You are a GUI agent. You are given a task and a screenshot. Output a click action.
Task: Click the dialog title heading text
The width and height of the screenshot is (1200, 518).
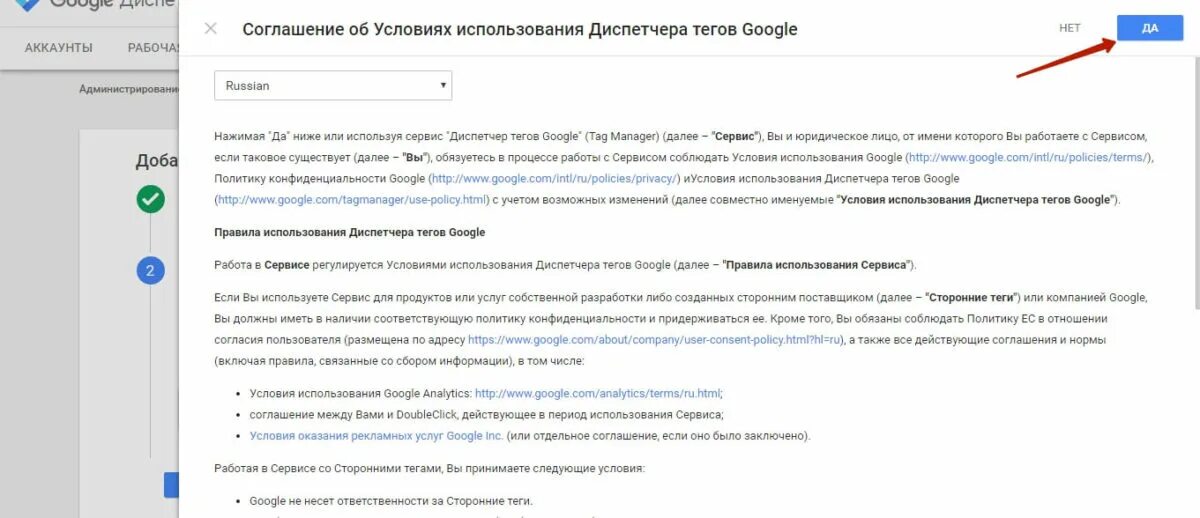(520, 29)
